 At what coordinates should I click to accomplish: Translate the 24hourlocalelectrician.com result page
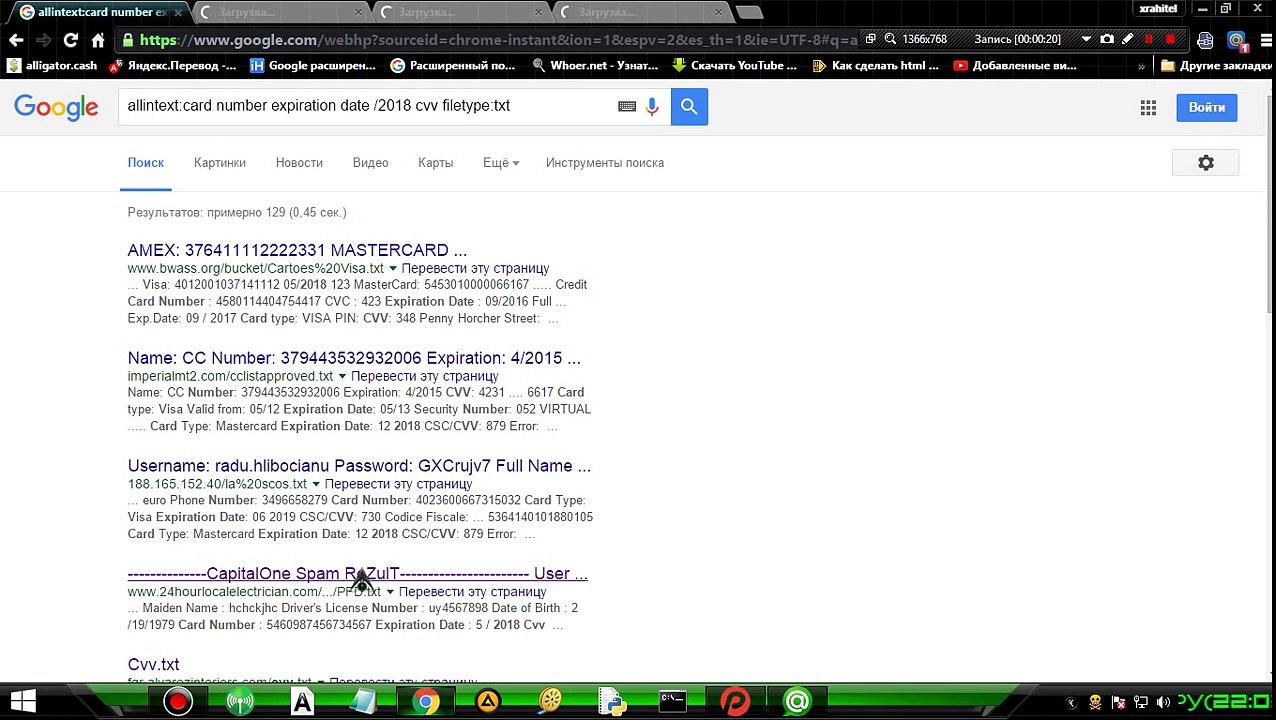[x=472, y=592]
